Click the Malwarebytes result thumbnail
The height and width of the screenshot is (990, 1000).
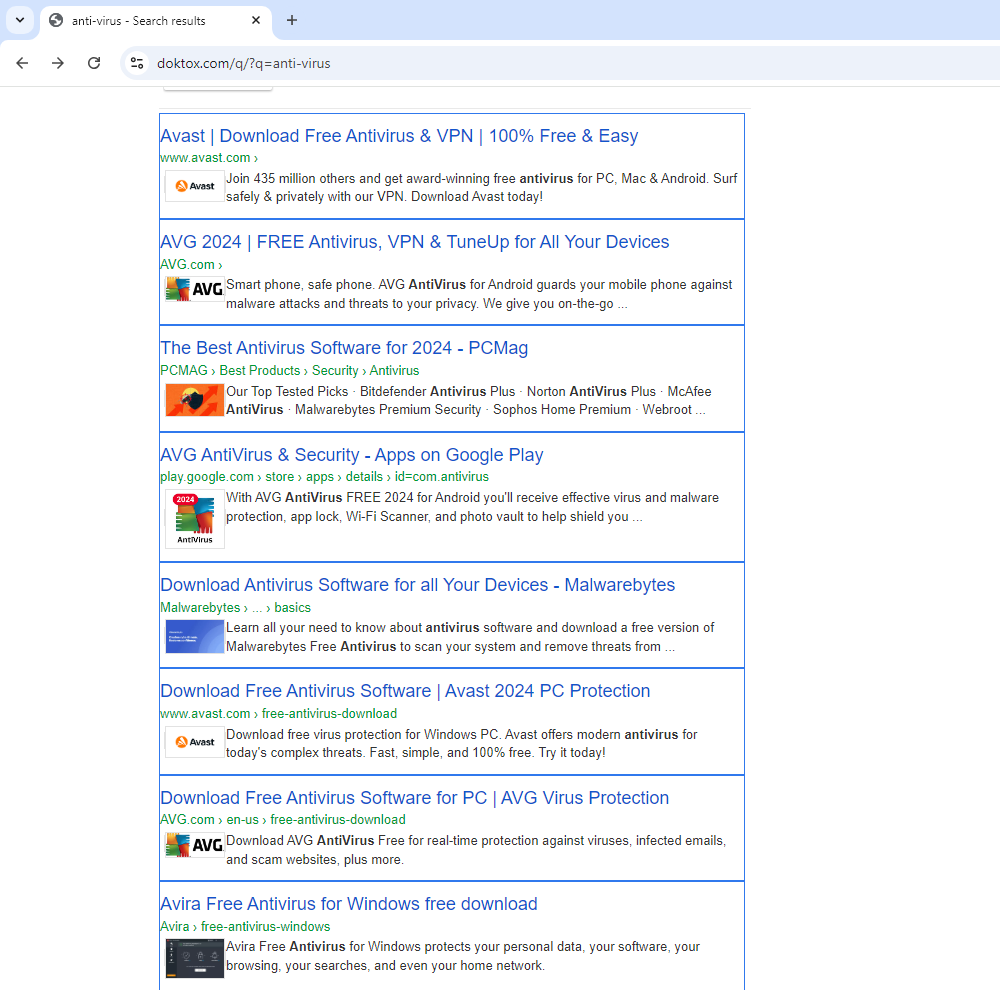[195, 636]
